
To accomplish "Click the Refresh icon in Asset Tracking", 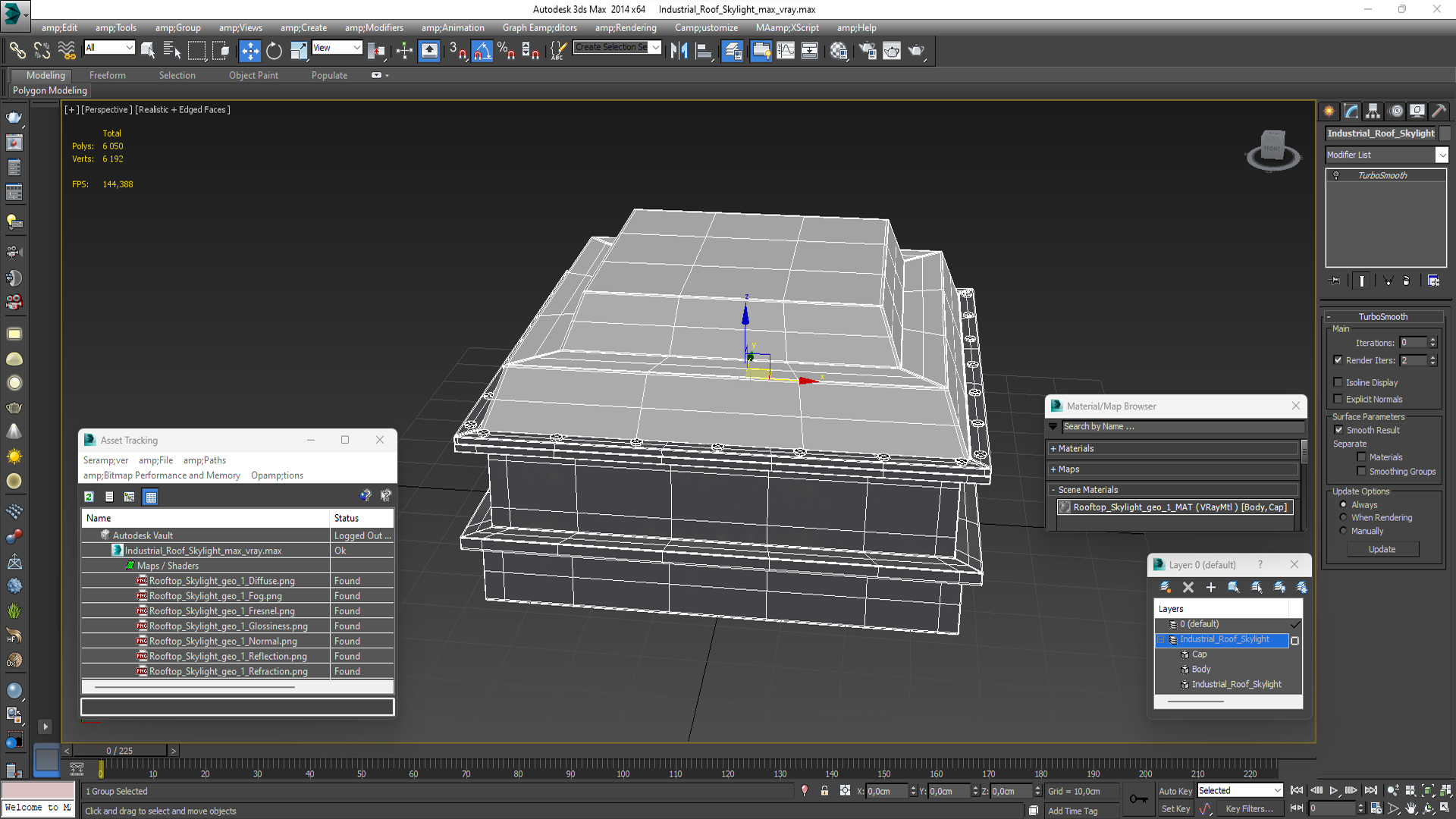I will point(89,497).
